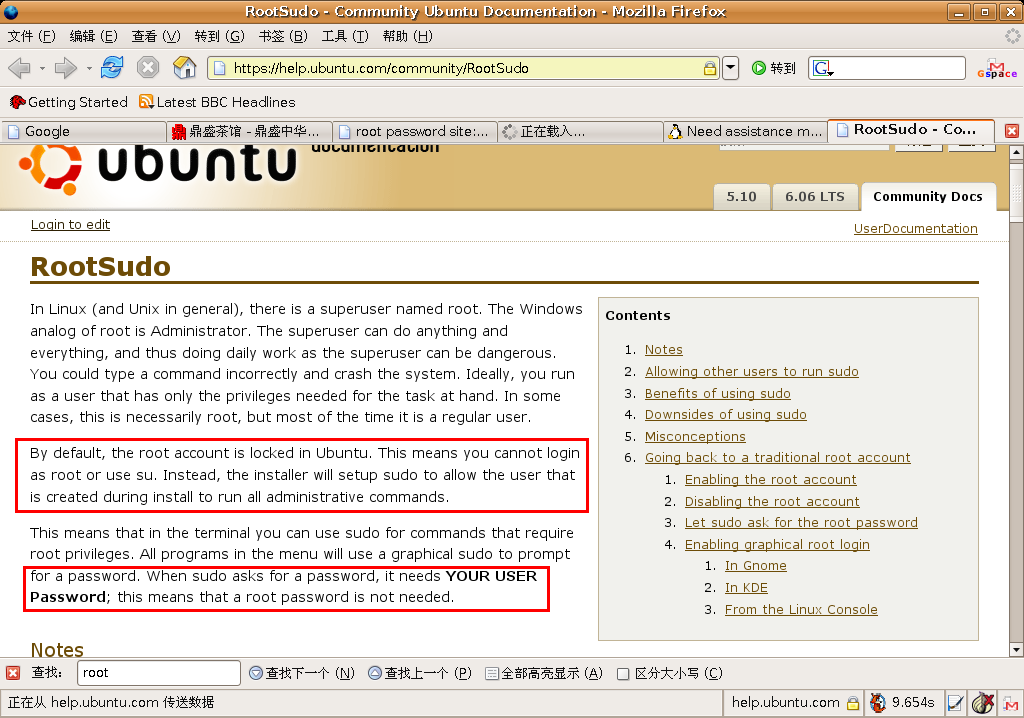Switch to the 正在载入 loading tab
The height and width of the screenshot is (718, 1024).
pyautogui.click(x=581, y=131)
